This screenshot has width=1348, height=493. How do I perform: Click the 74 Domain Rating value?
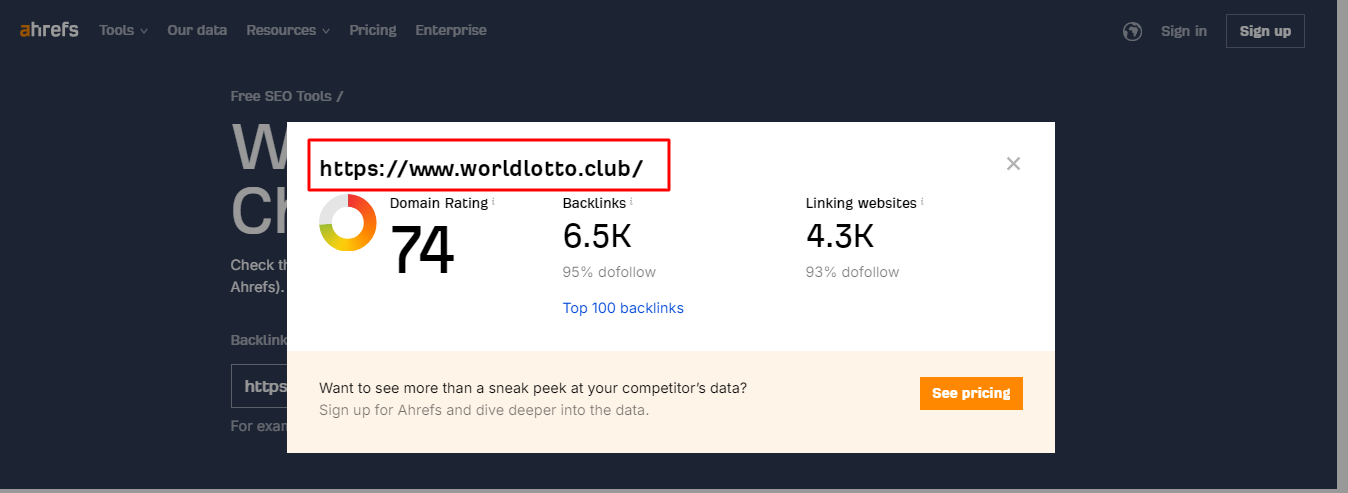point(421,249)
